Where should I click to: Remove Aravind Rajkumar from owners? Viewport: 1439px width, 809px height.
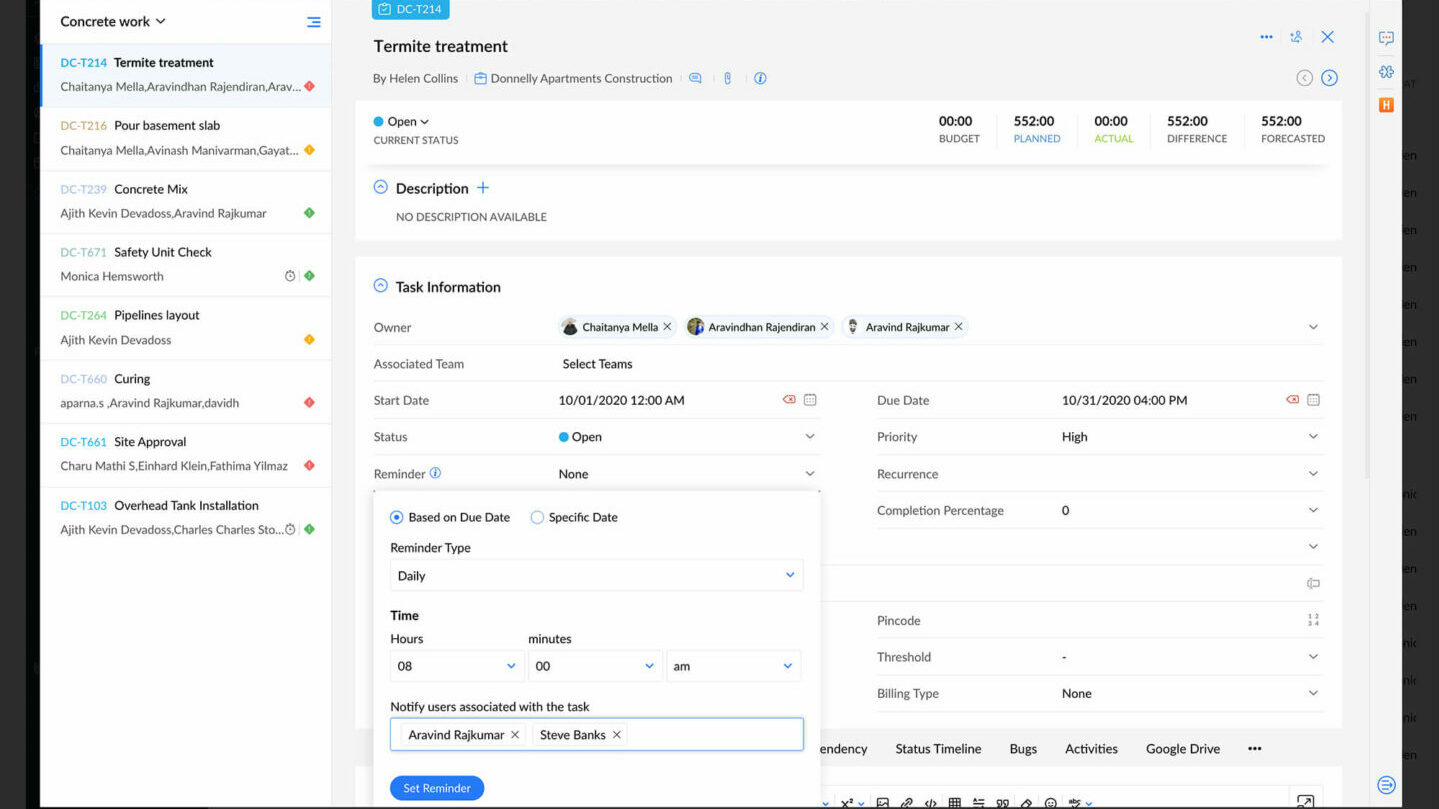point(958,327)
